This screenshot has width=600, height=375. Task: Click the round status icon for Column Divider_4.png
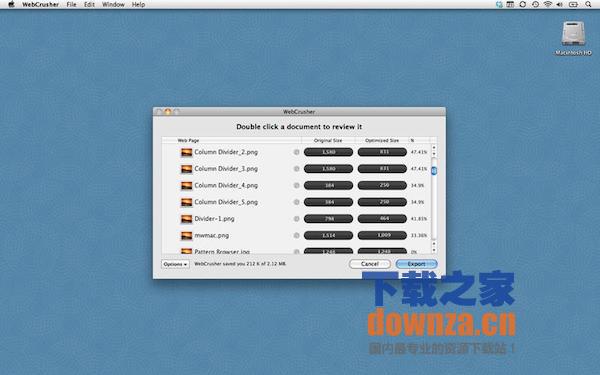(296, 186)
